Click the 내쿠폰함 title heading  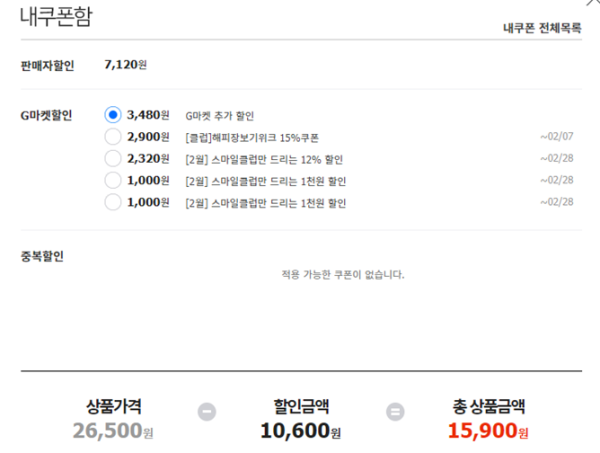[x=56, y=17]
